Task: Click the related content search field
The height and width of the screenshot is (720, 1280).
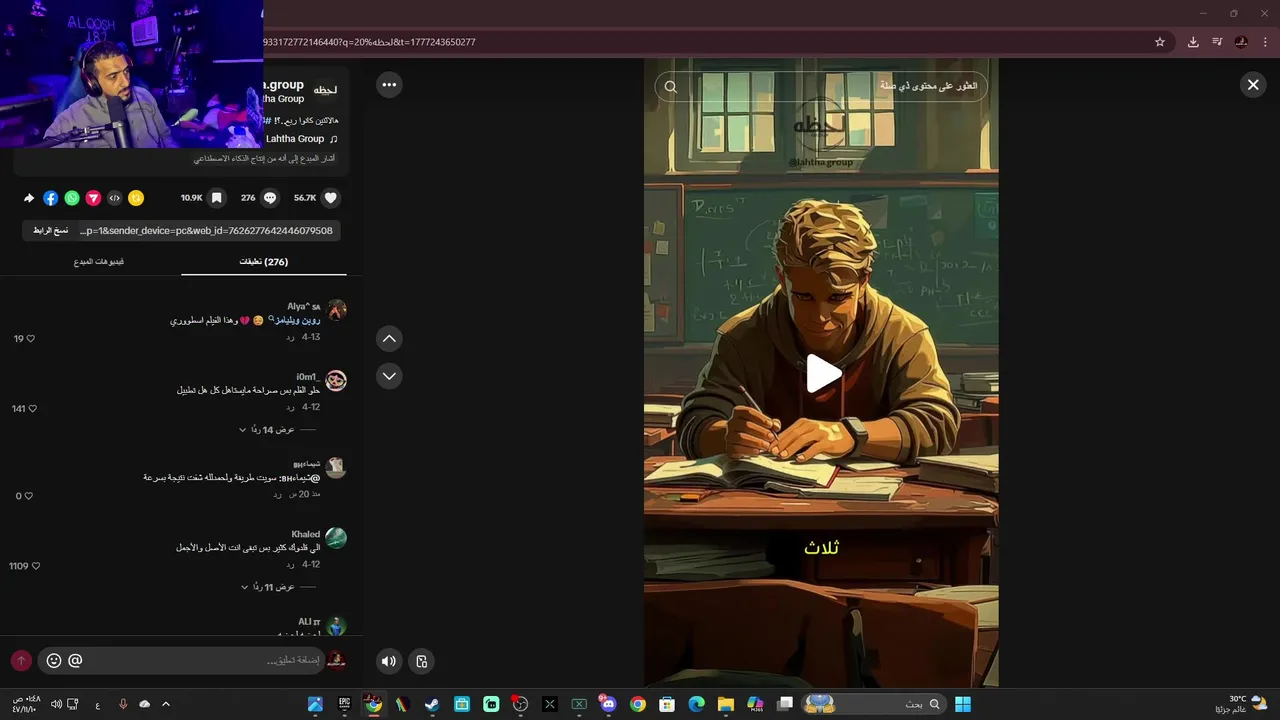Action: [x=821, y=87]
